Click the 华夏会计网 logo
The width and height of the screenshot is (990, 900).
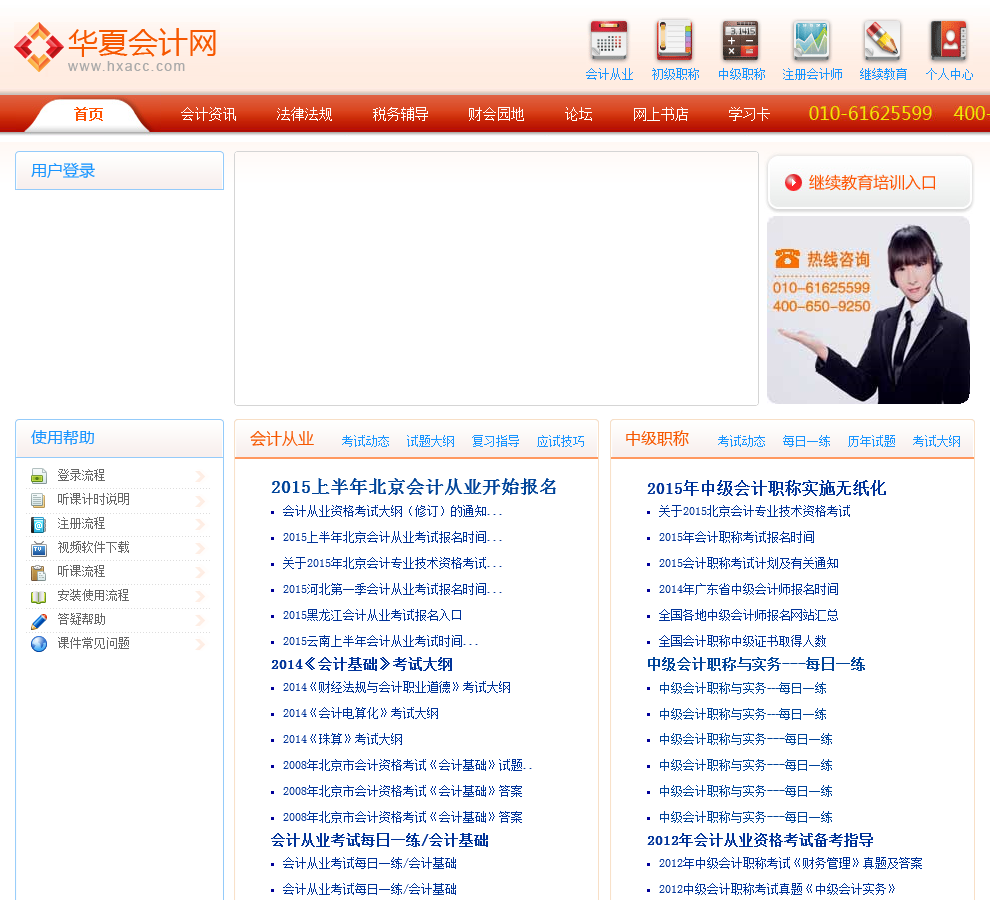(116, 47)
